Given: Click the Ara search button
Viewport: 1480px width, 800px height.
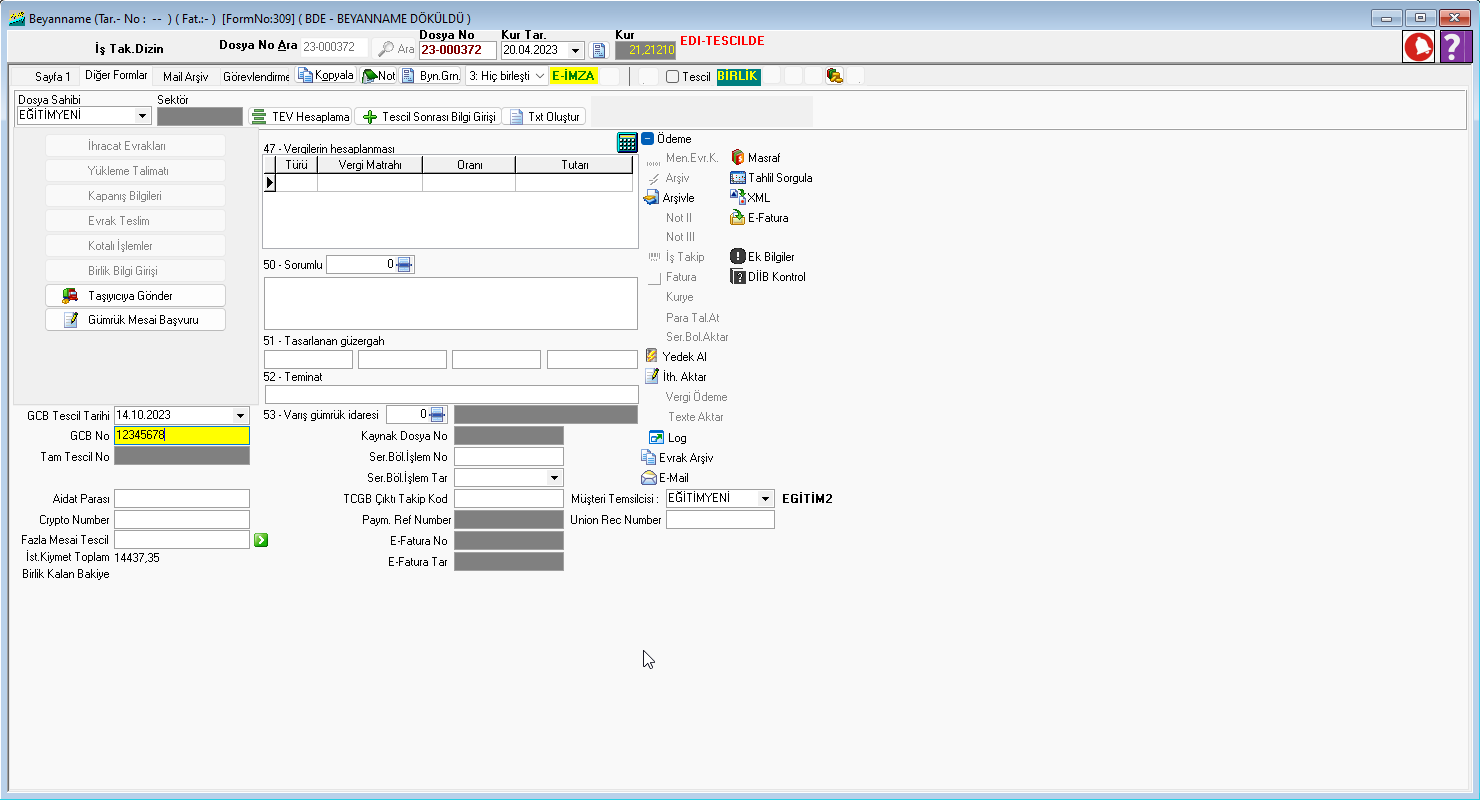Looking at the screenshot, I should point(396,49).
